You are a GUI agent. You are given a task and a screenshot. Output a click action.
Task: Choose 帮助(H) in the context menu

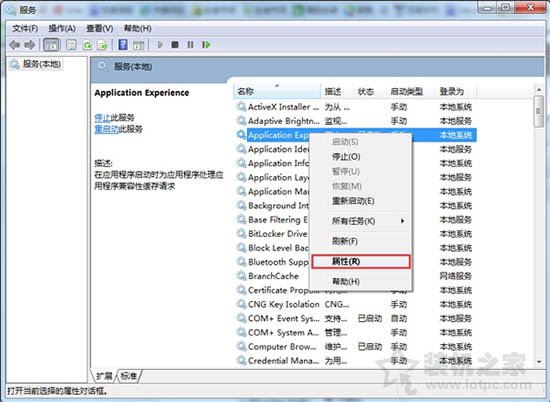click(360, 281)
